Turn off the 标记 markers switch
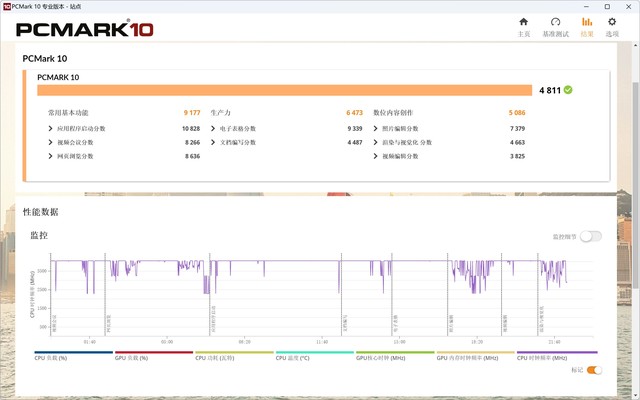The image size is (640, 400). click(594, 370)
